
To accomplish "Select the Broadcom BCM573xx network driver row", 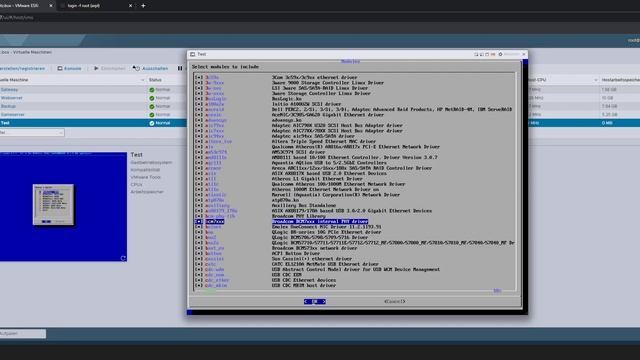I will click(355, 248).
